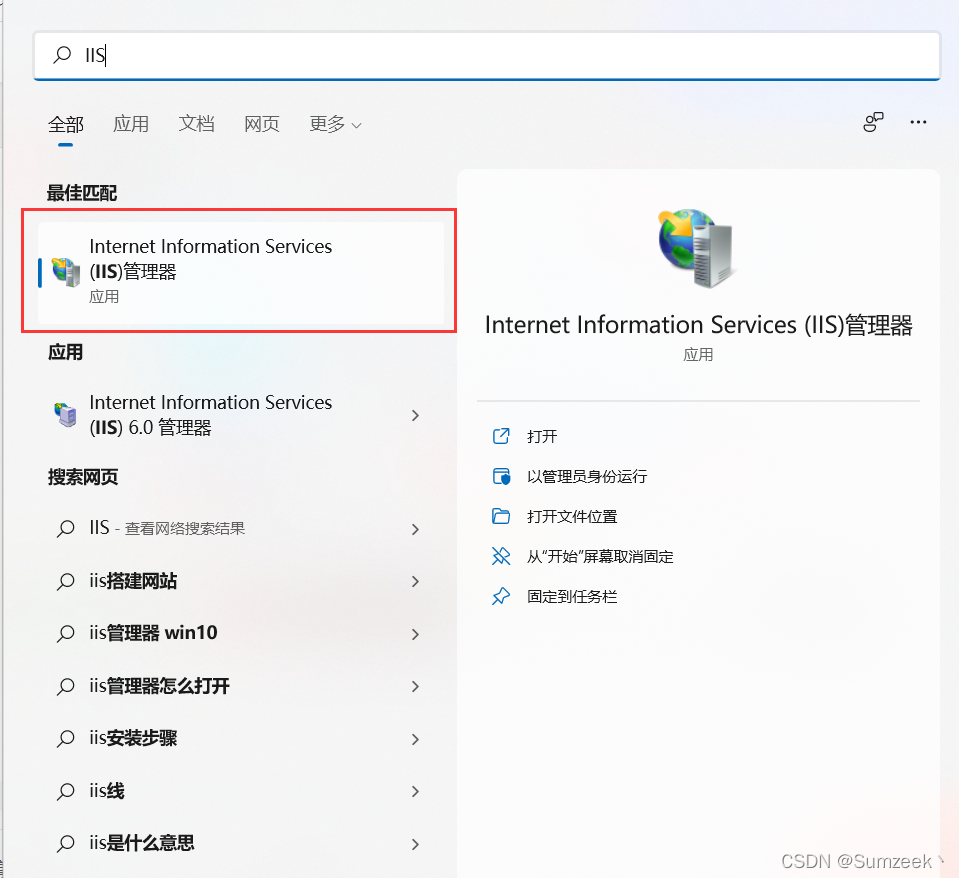
Task: Click large IIS manager icon in preview pane
Action: (697, 248)
